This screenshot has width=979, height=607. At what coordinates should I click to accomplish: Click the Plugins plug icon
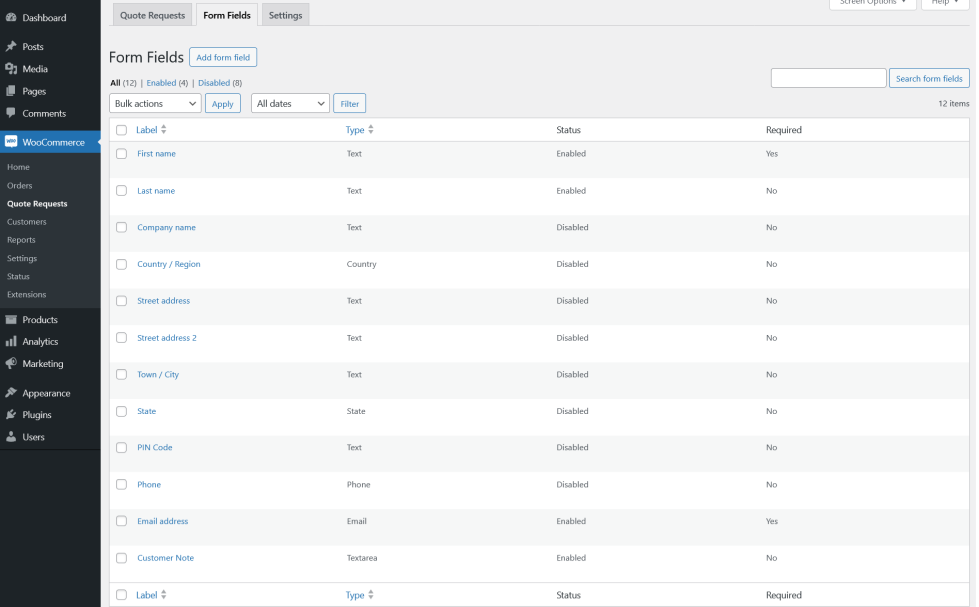(11, 415)
